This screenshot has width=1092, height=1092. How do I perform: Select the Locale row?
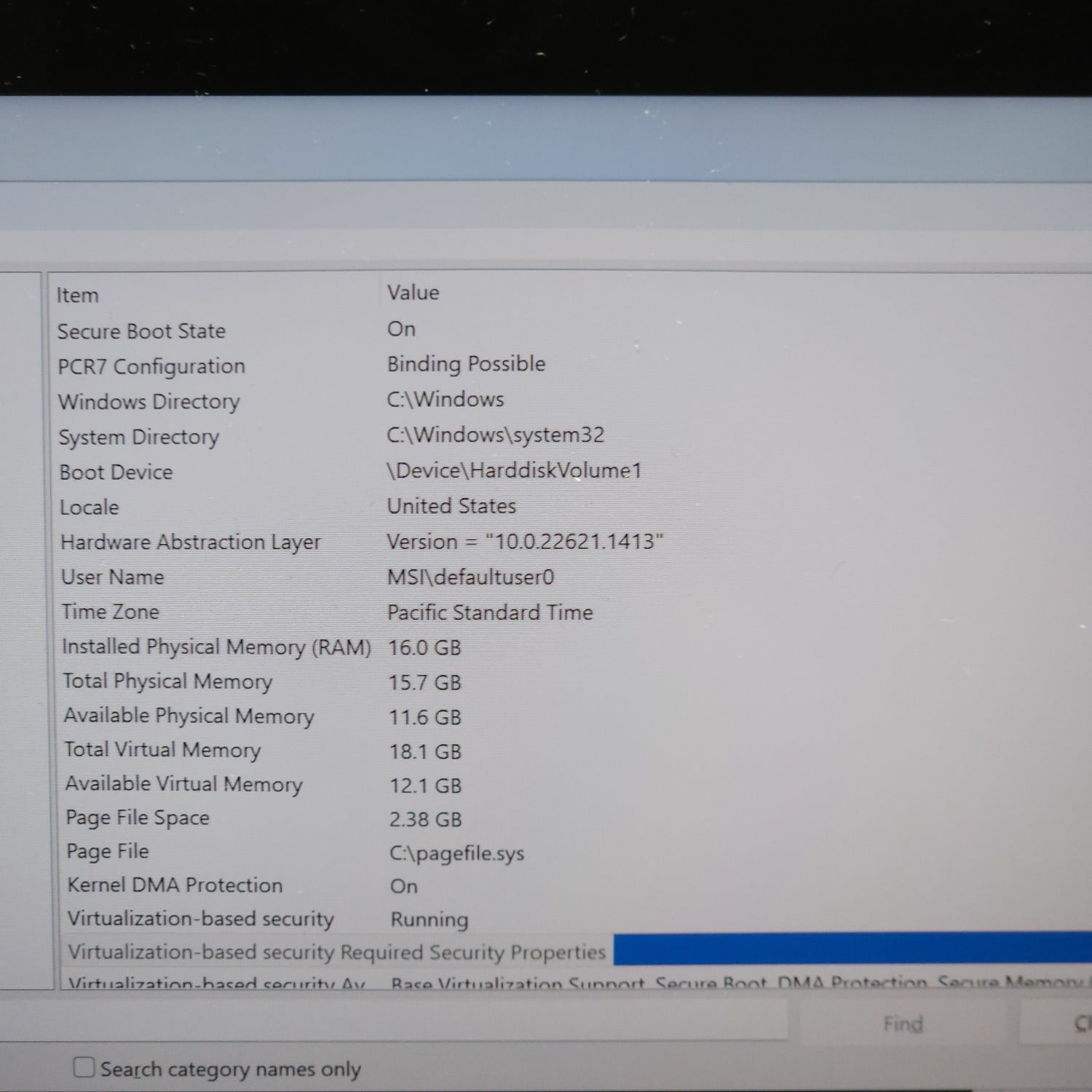(90, 507)
